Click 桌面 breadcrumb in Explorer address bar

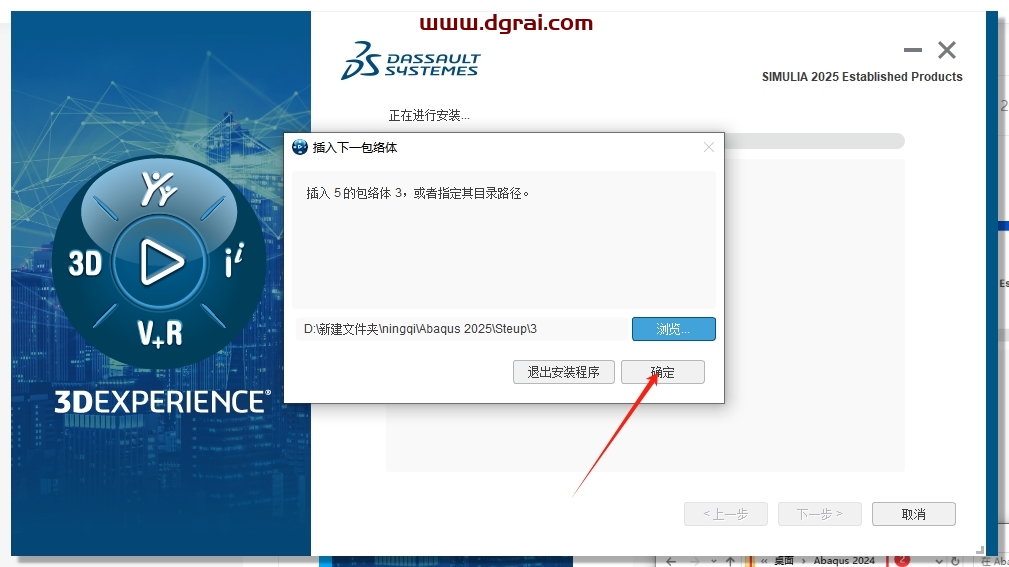point(784,561)
